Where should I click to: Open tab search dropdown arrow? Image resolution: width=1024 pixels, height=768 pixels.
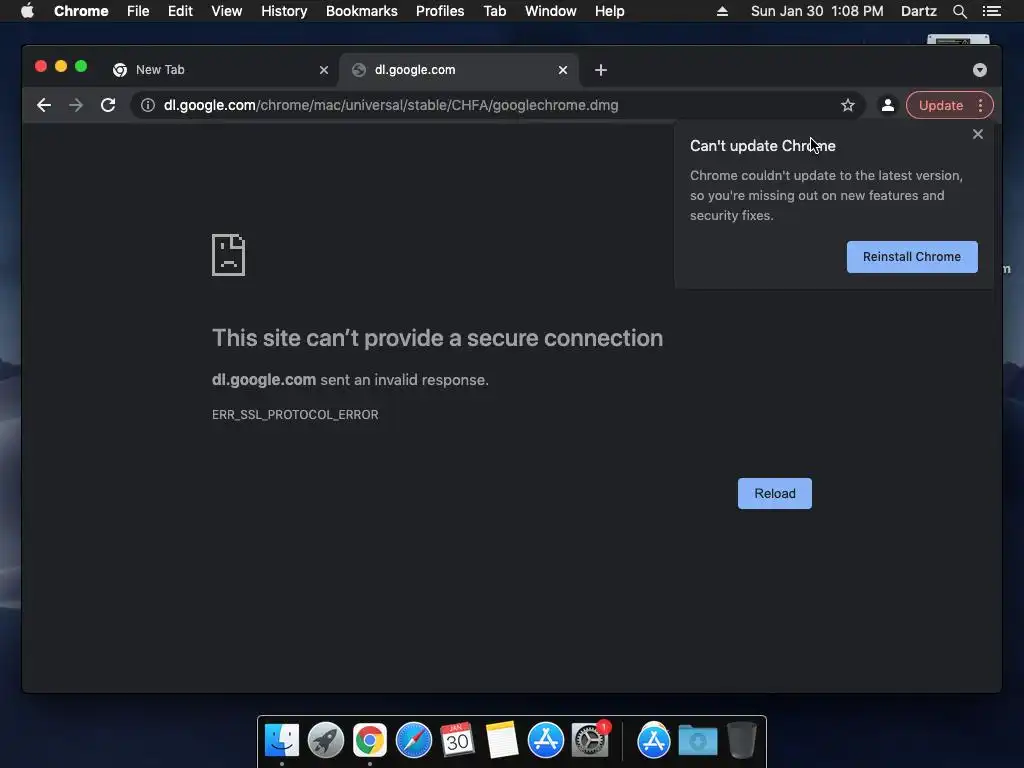[980, 70]
